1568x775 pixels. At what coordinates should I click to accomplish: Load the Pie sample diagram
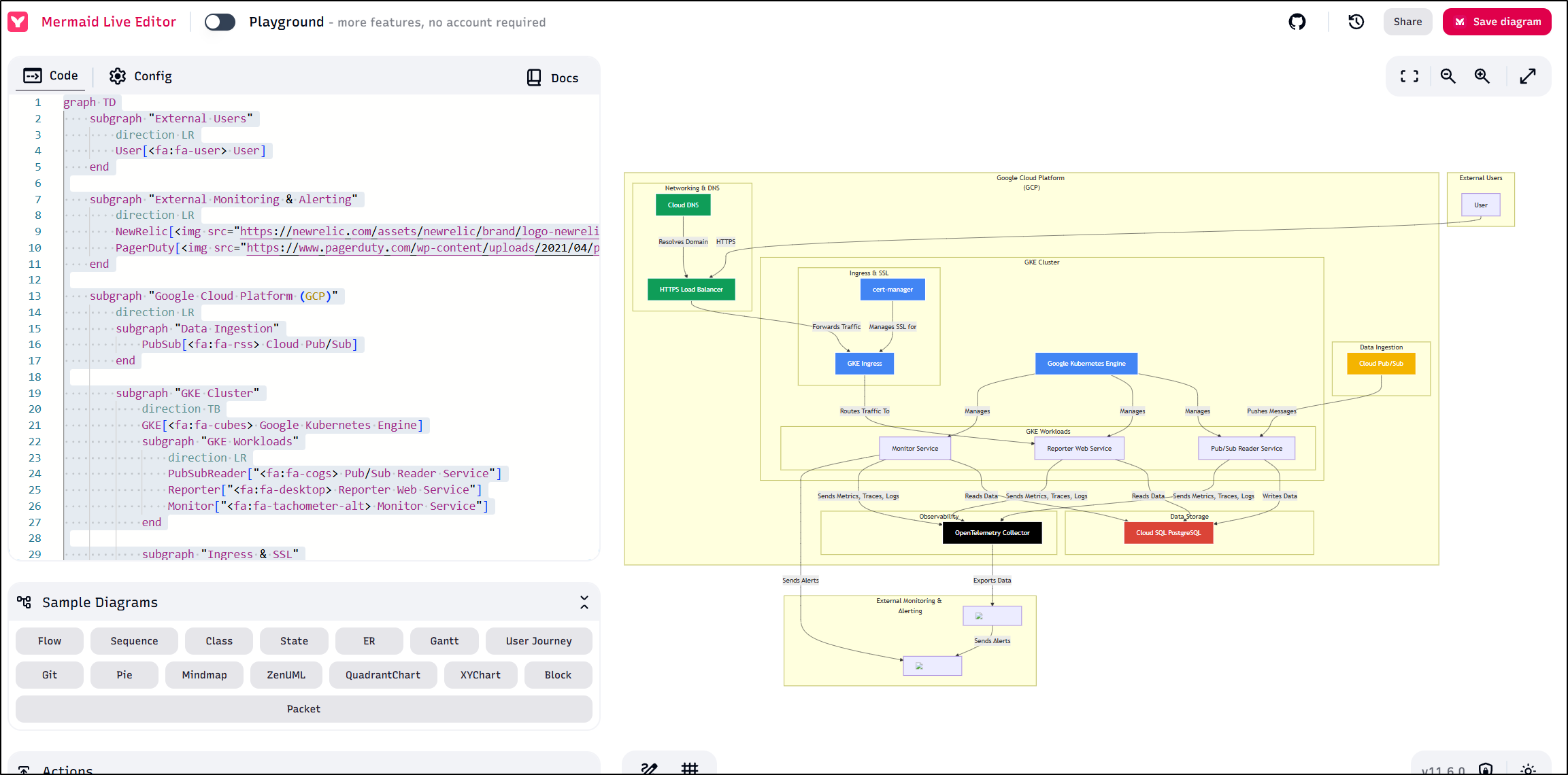124,675
